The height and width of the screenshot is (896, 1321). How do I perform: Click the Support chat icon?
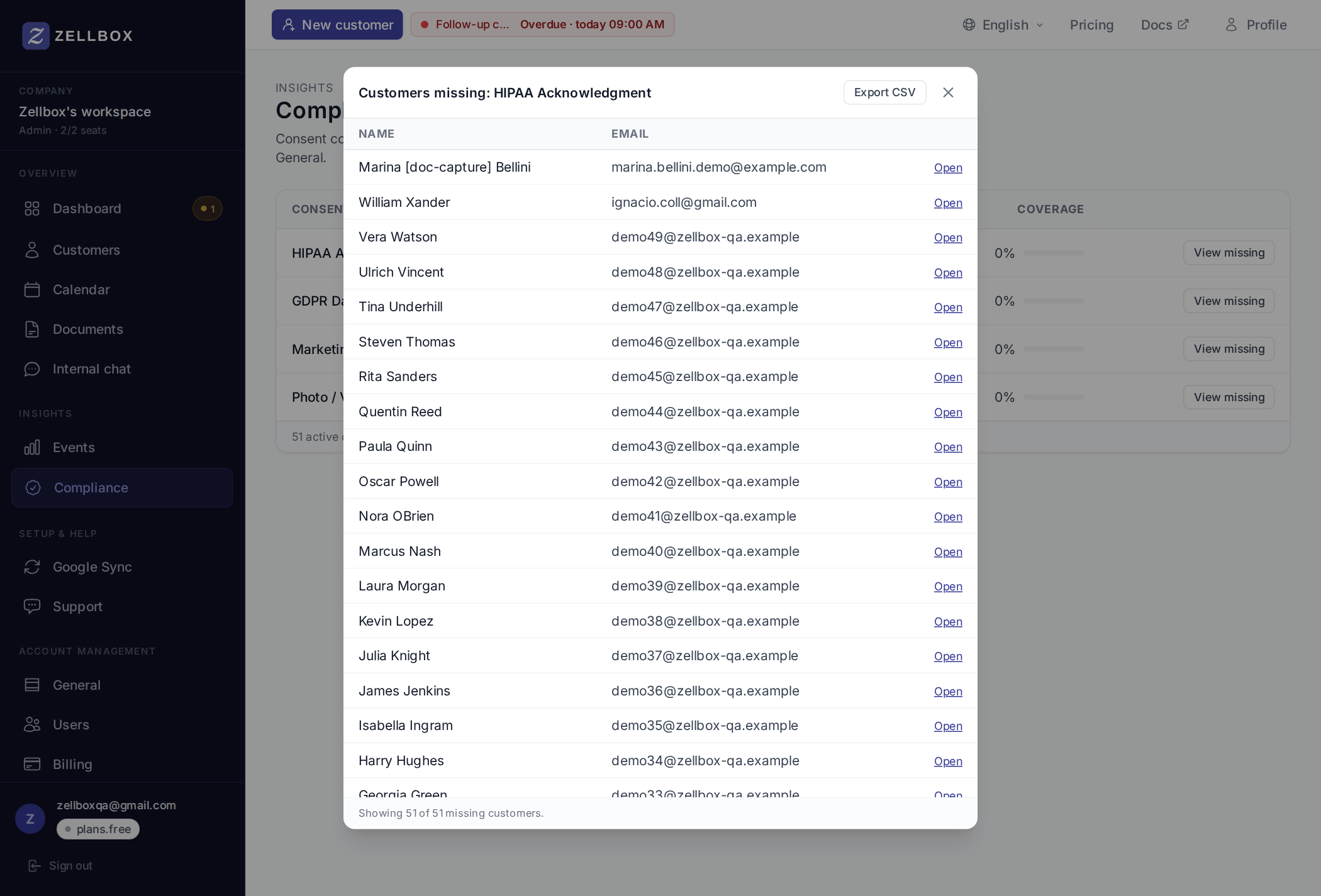(32, 607)
